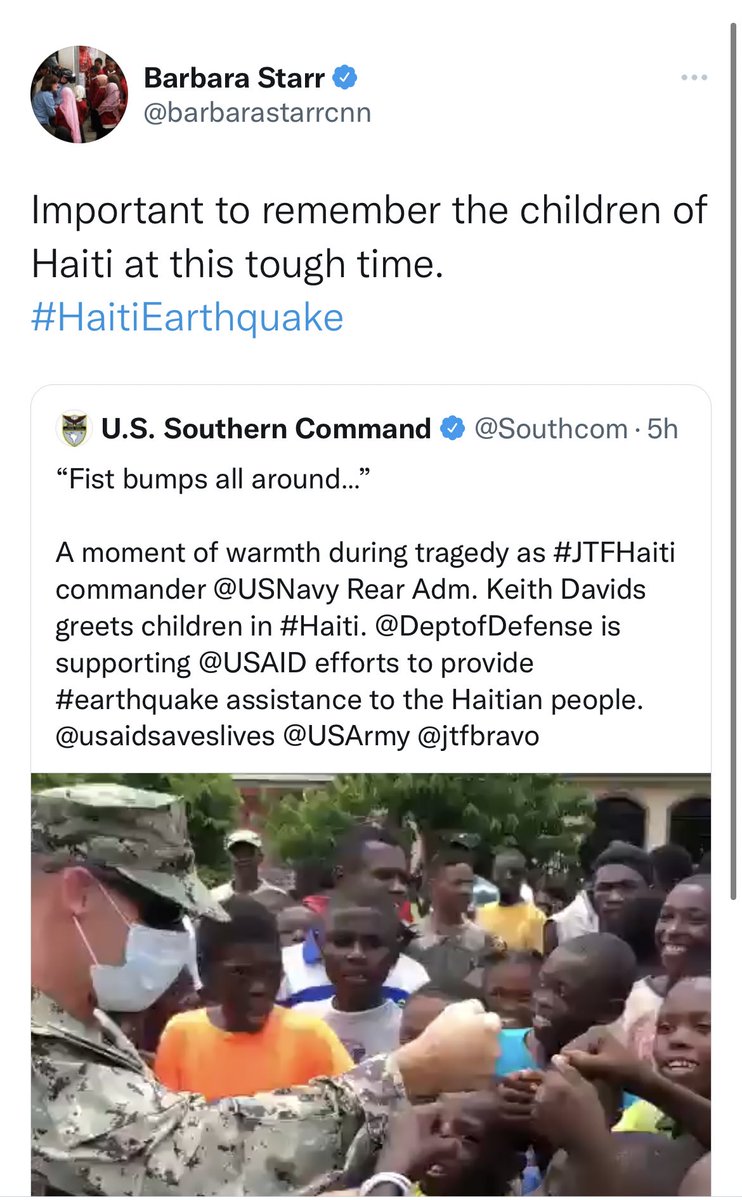This screenshot has width=742, height=1200.
Task: Open the @barbarastarrcnn handle
Action: pyautogui.click(x=258, y=112)
